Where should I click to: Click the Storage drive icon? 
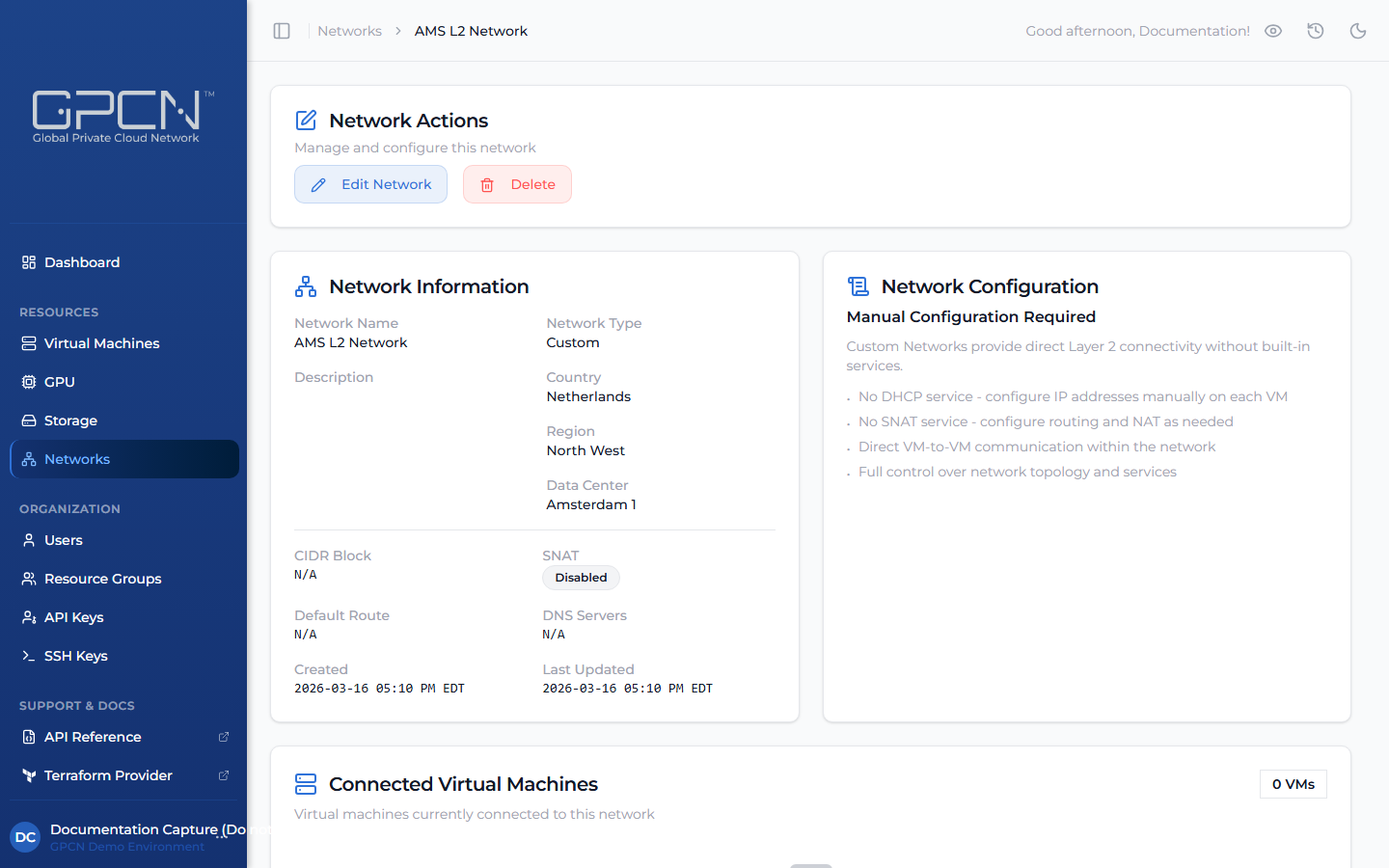[x=29, y=420]
